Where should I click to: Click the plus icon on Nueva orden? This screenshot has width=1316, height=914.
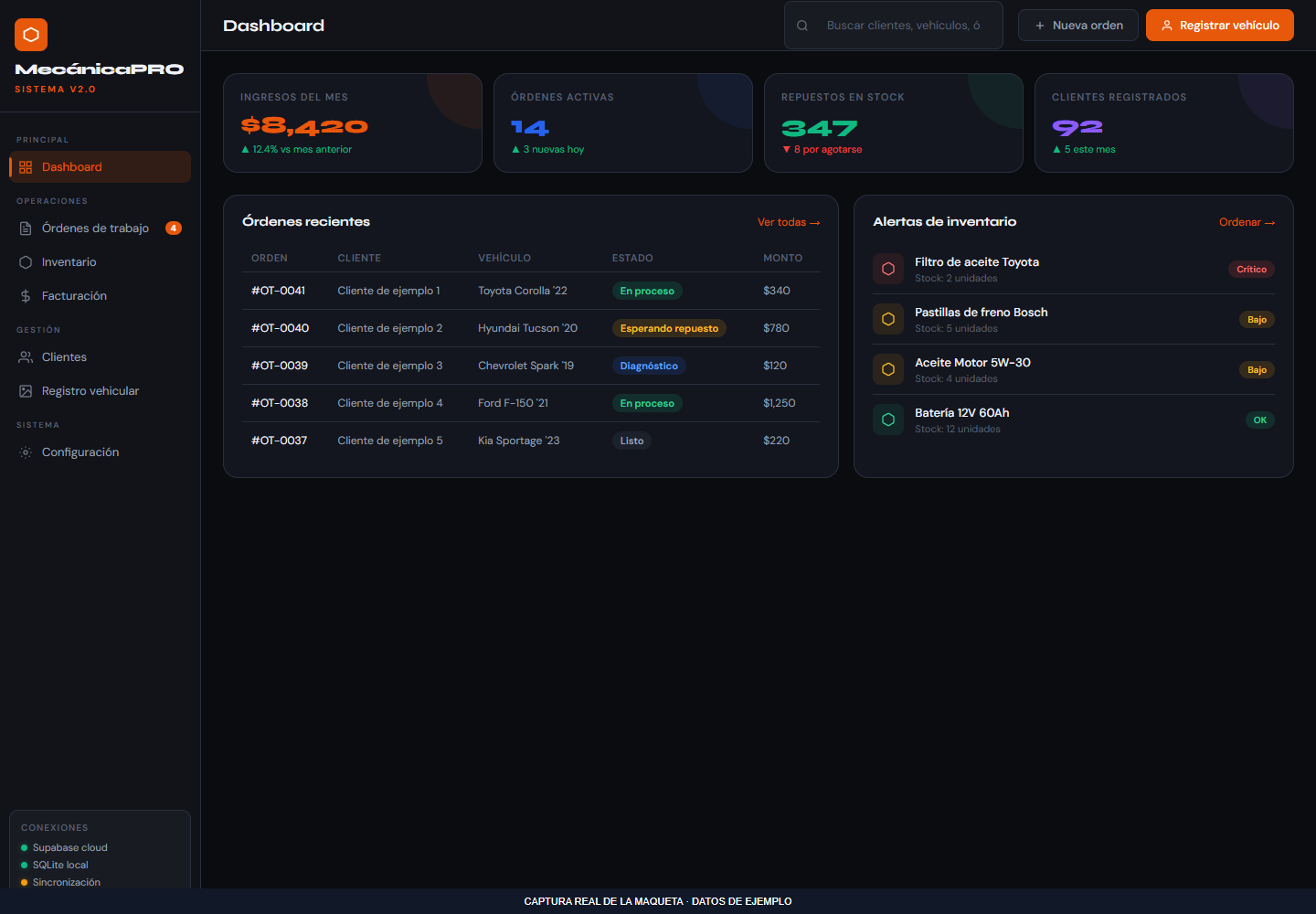1040,26
